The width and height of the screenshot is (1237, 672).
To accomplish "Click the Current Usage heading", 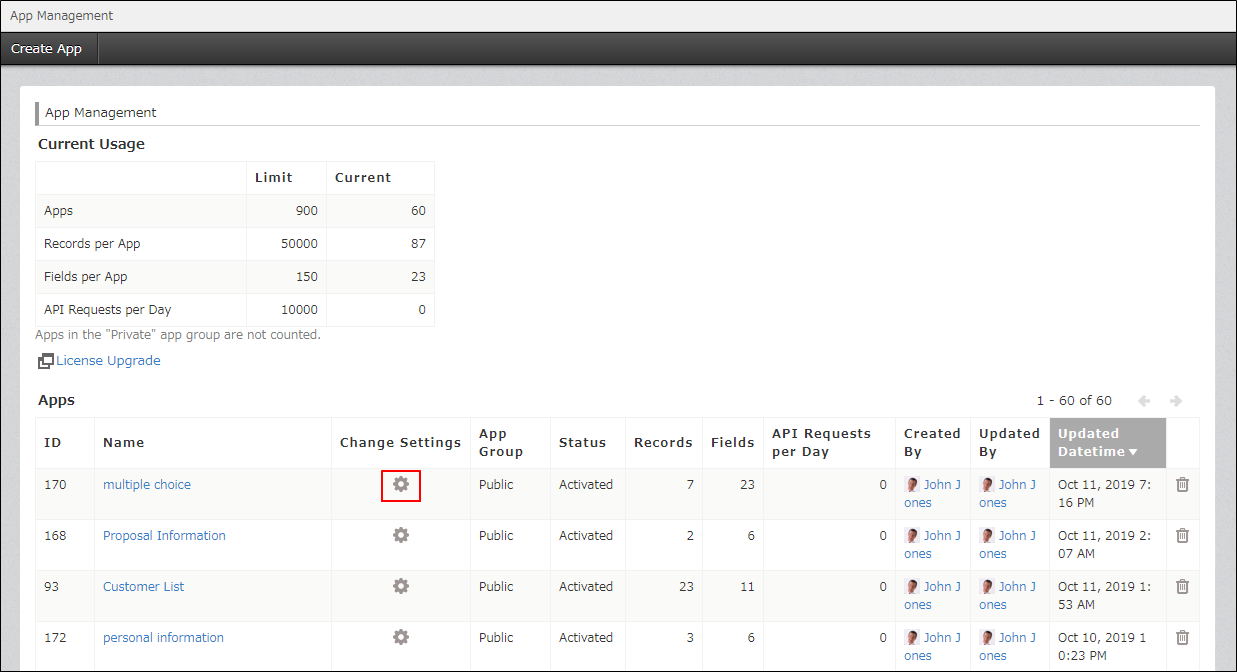I will tap(91, 144).
